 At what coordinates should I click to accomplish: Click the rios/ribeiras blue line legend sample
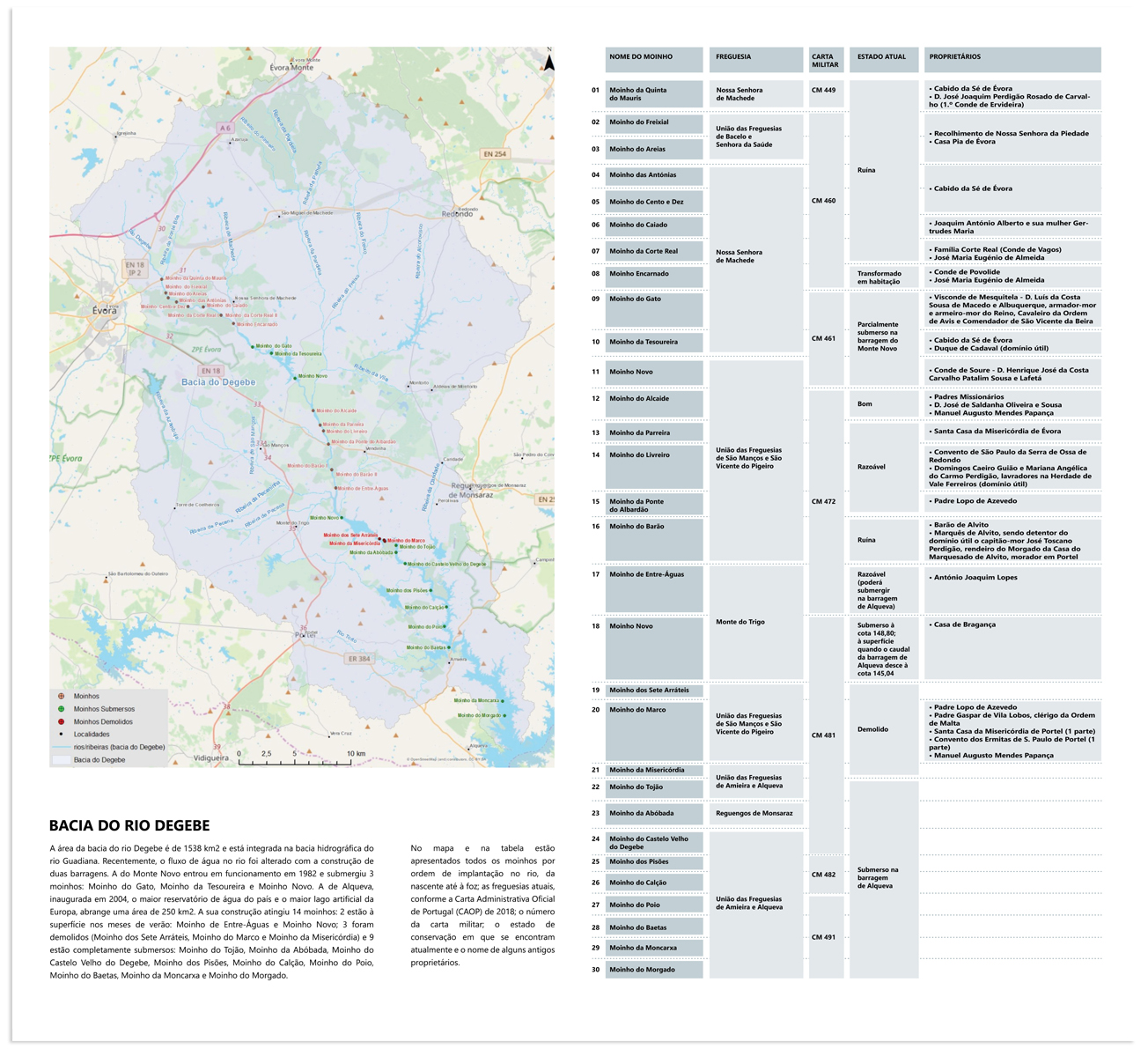(x=61, y=747)
